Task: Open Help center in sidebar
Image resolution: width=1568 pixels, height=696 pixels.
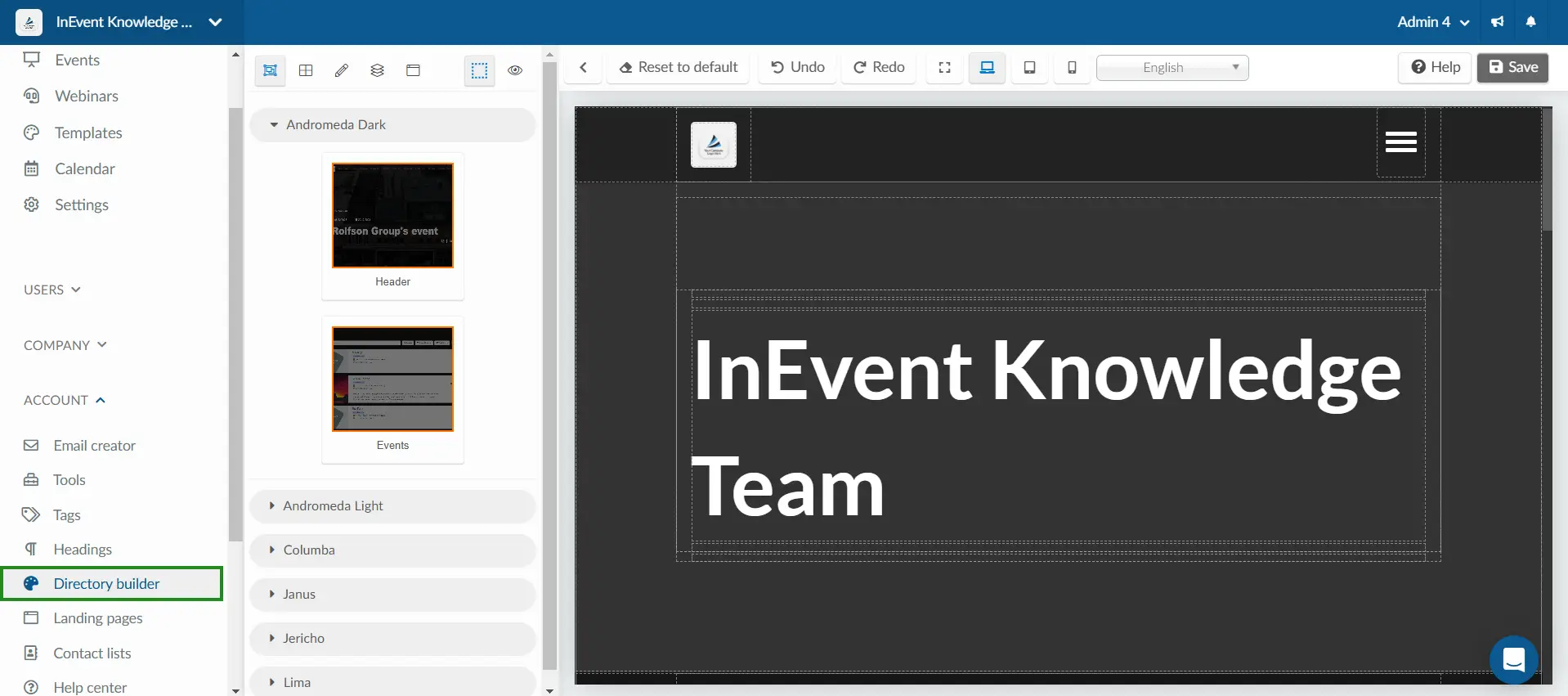Action: pyautogui.click(x=90, y=688)
